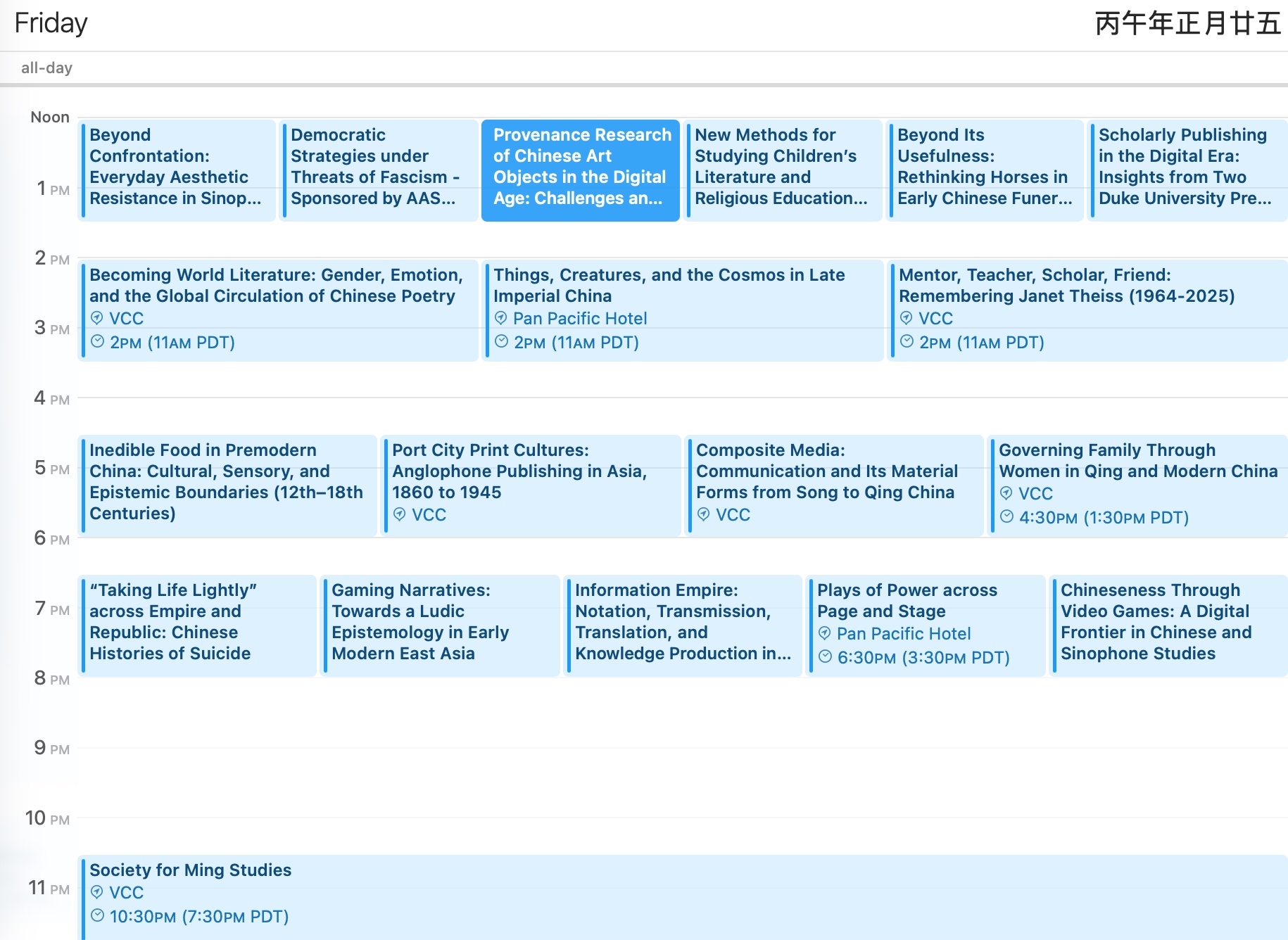1288x940 pixels.
Task: Click location pin icon in Remembering Janet Theiss event
Action: point(907,318)
